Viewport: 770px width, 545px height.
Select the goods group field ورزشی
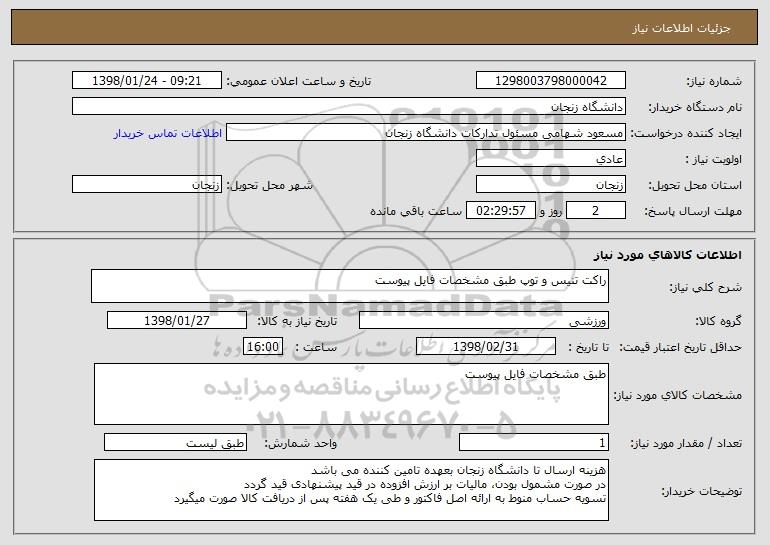(484, 321)
